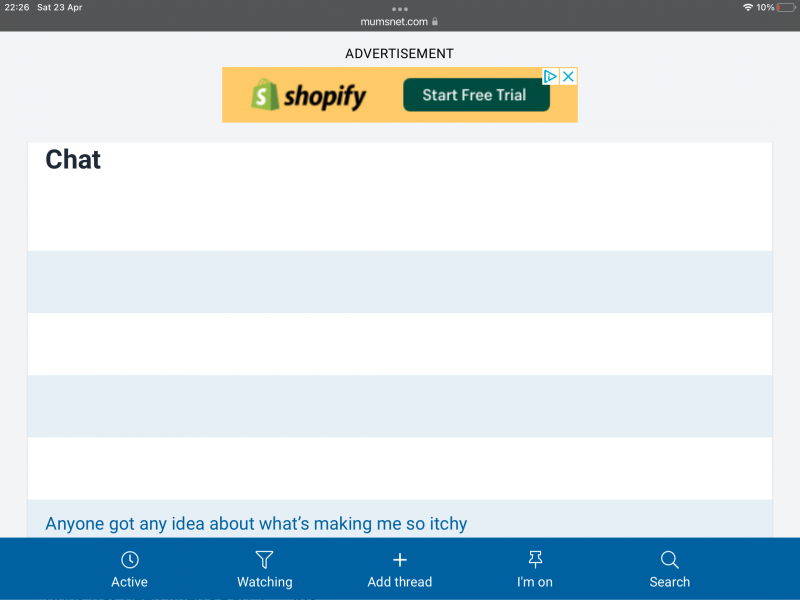
Task: Tap the ADVERTISEMENT label
Action: (399, 53)
